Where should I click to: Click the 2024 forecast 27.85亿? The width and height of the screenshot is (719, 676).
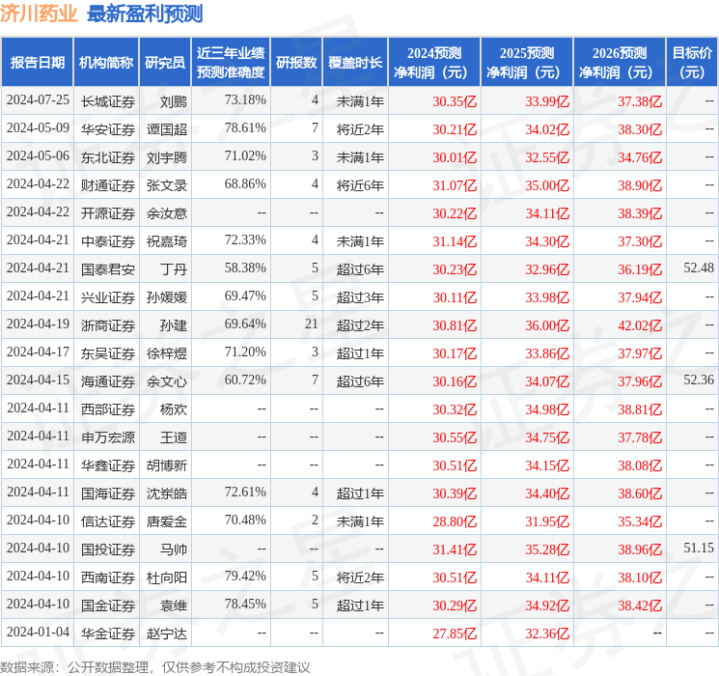coord(454,633)
